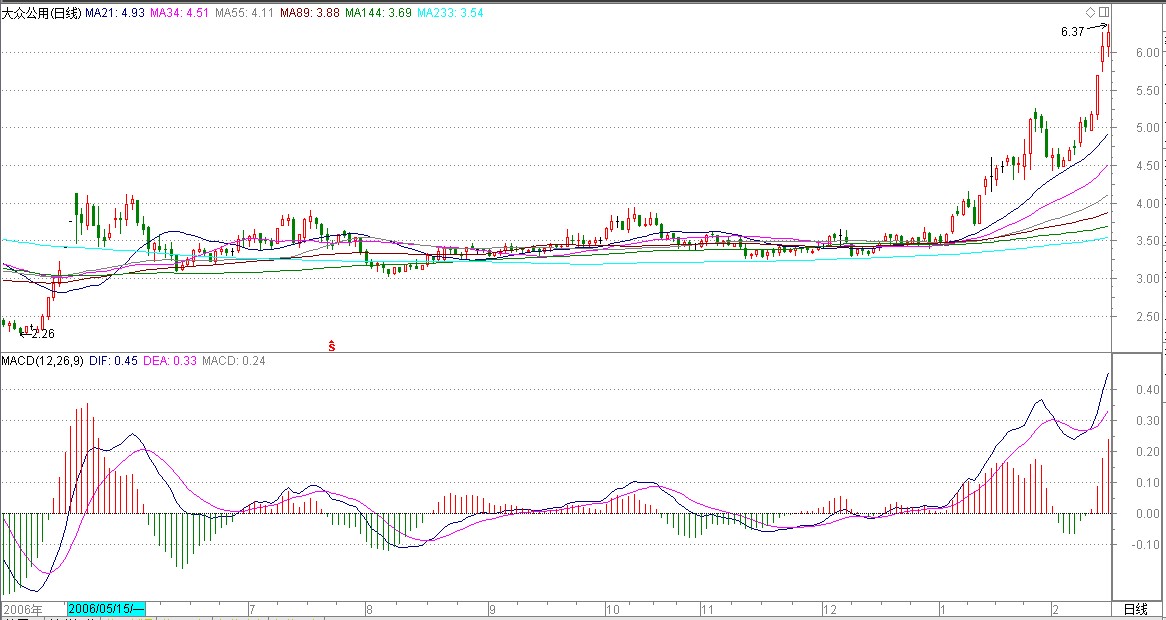Screen dimensions: 1166x620
Task: Select the MA233 cyan average label
Action: point(448,12)
